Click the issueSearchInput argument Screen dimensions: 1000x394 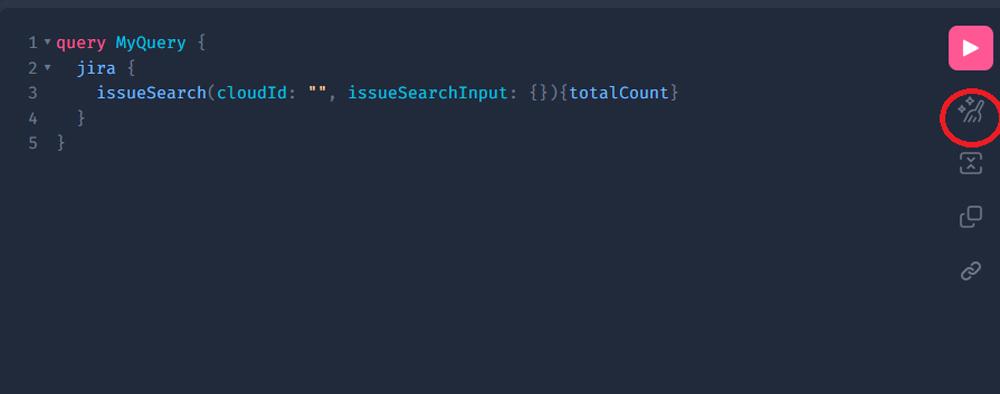coord(428,93)
